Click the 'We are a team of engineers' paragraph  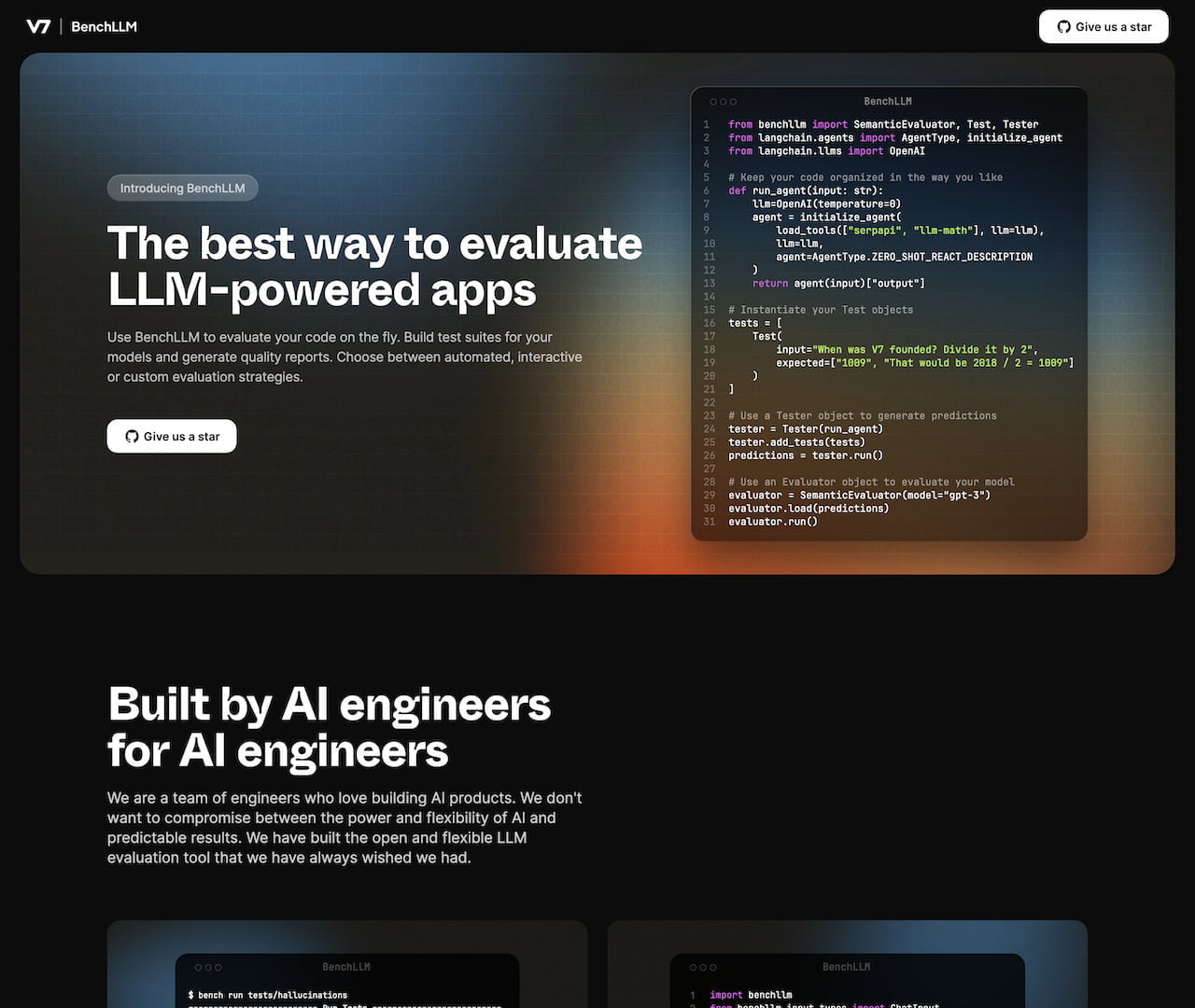pyautogui.click(x=344, y=827)
